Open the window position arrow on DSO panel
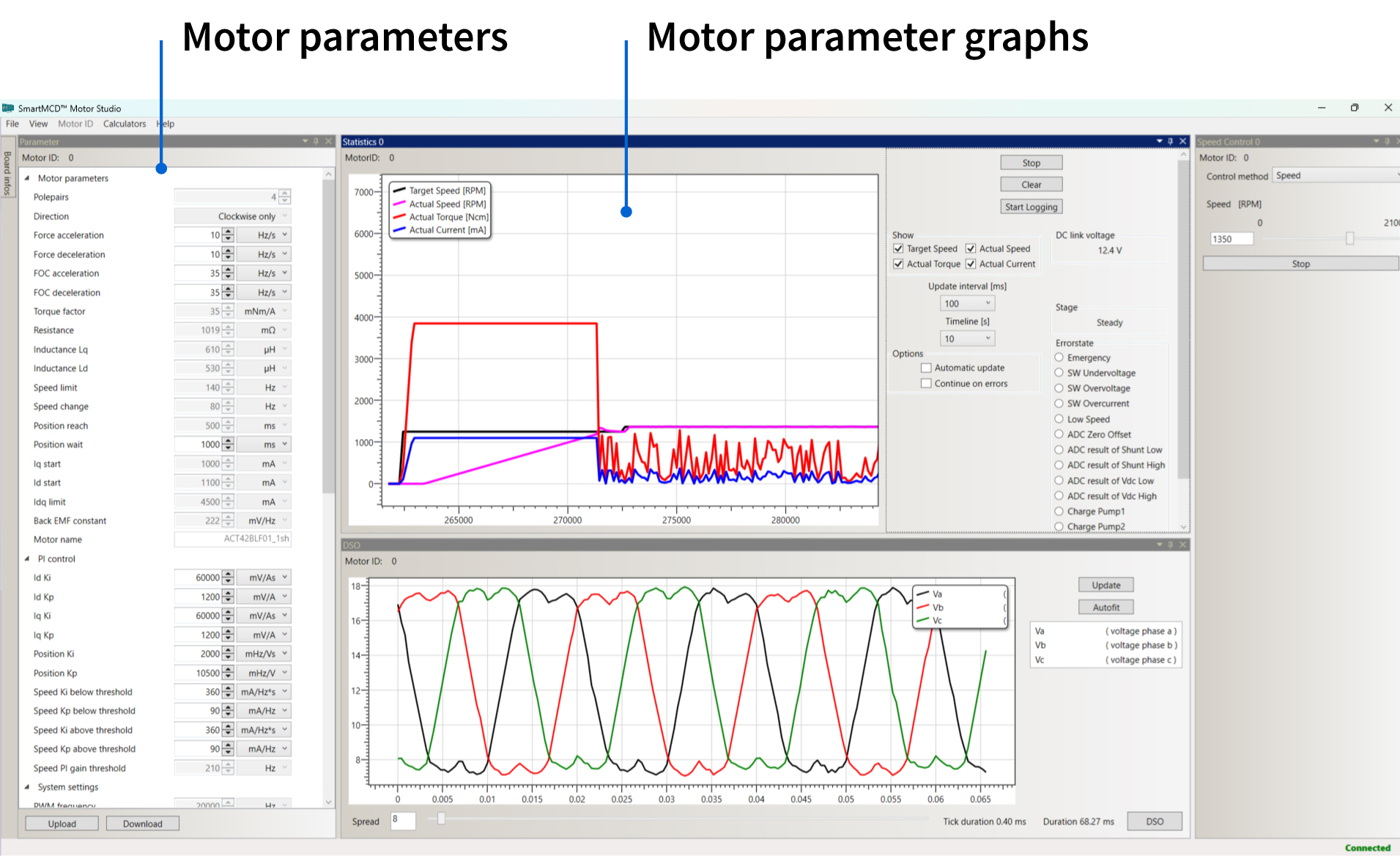 1159,544
